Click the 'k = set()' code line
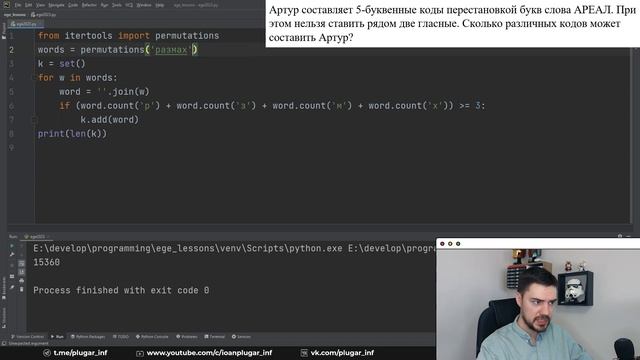This screenshot has width=640, height=360. click(62, 64)
